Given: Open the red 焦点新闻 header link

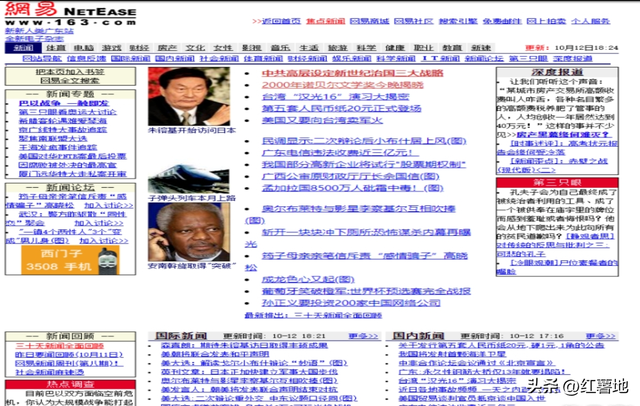Looking at the screenshot, I should (x=326, y=21).
